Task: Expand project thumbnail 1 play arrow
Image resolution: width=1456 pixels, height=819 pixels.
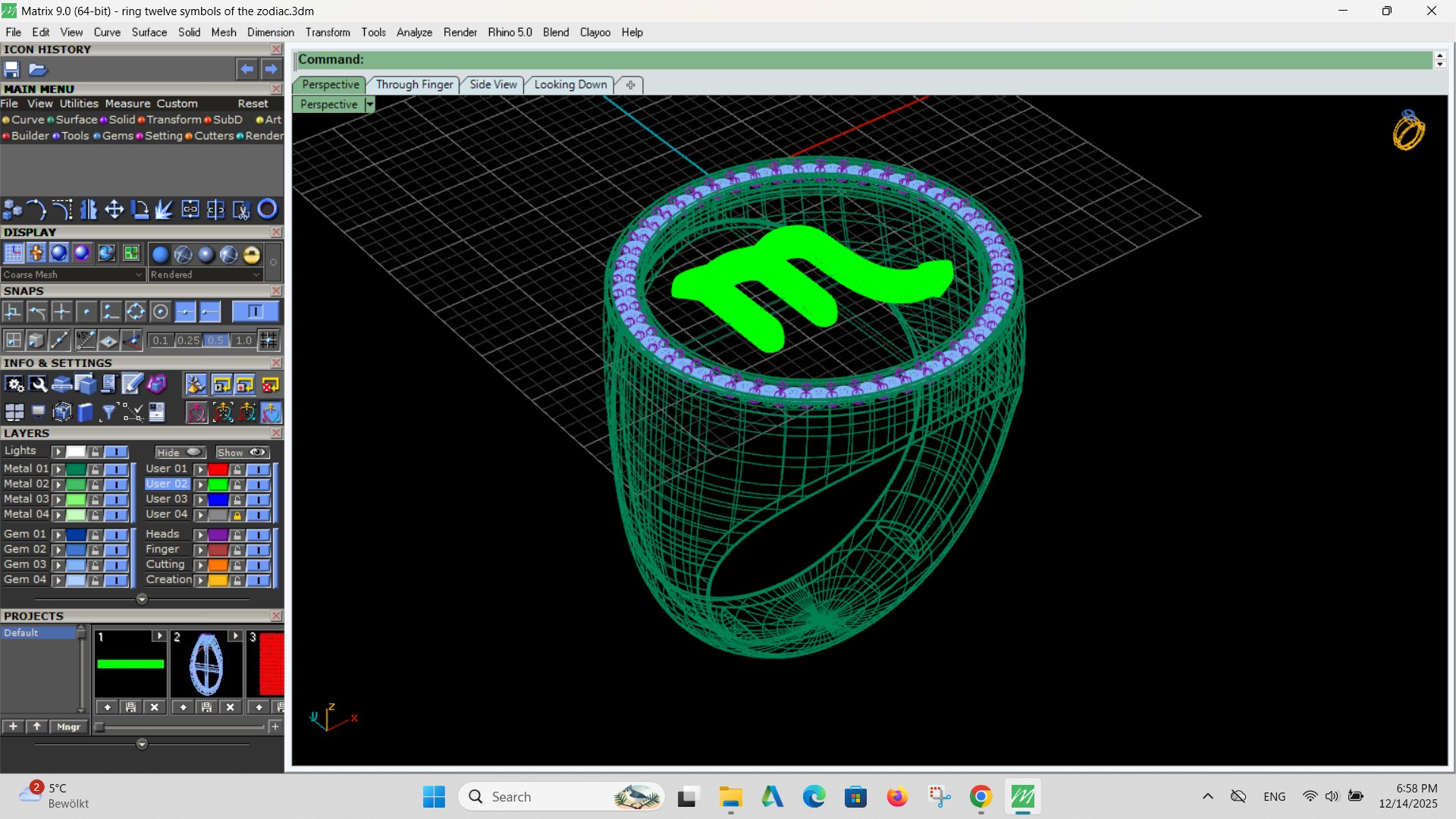Action: (158, 635)
